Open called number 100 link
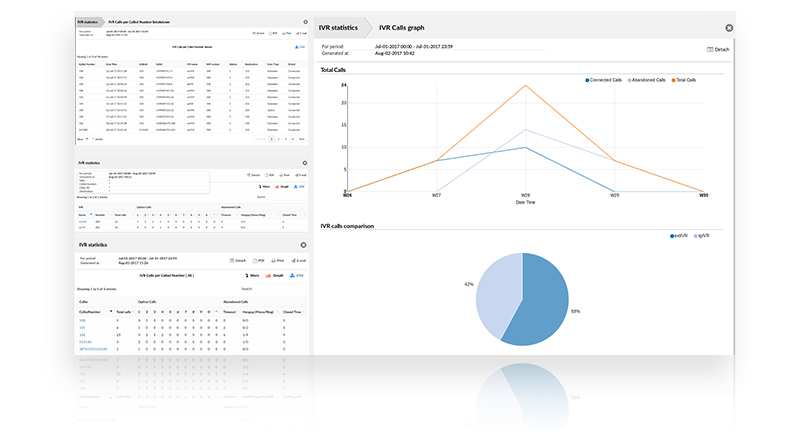800x435 pixels. (x=83, y=320)
